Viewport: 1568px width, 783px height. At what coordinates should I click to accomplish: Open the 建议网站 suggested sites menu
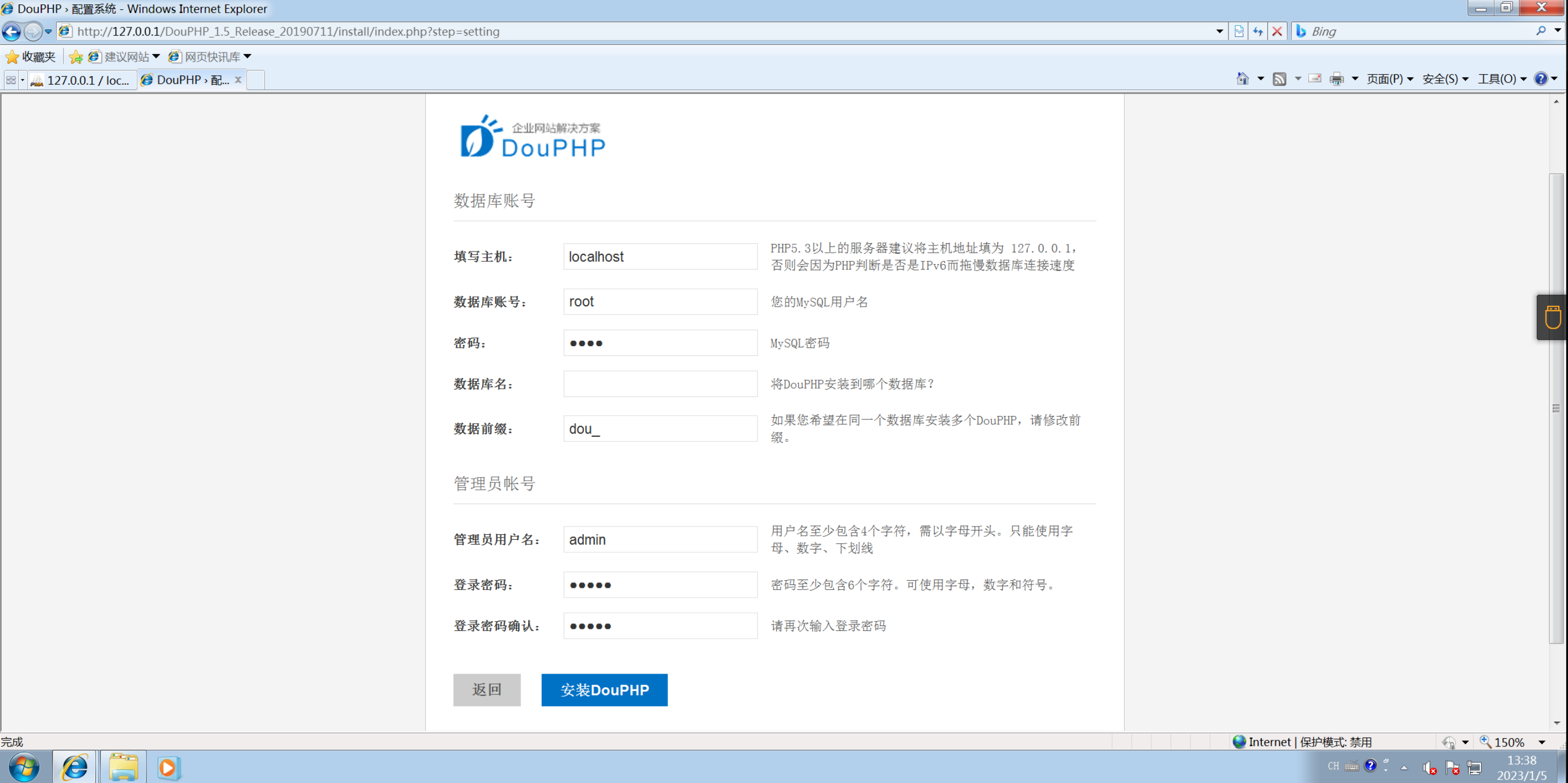click(x=124, y=57)
